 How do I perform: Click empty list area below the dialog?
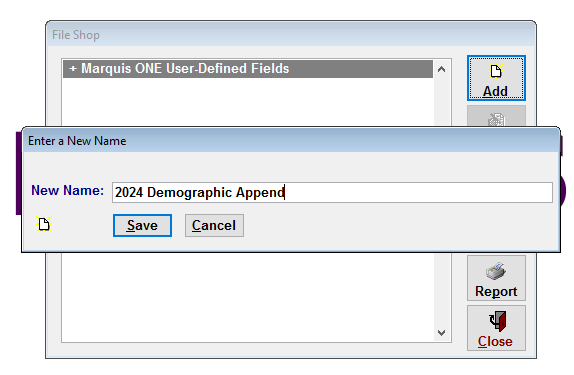[x=248, y=297]
